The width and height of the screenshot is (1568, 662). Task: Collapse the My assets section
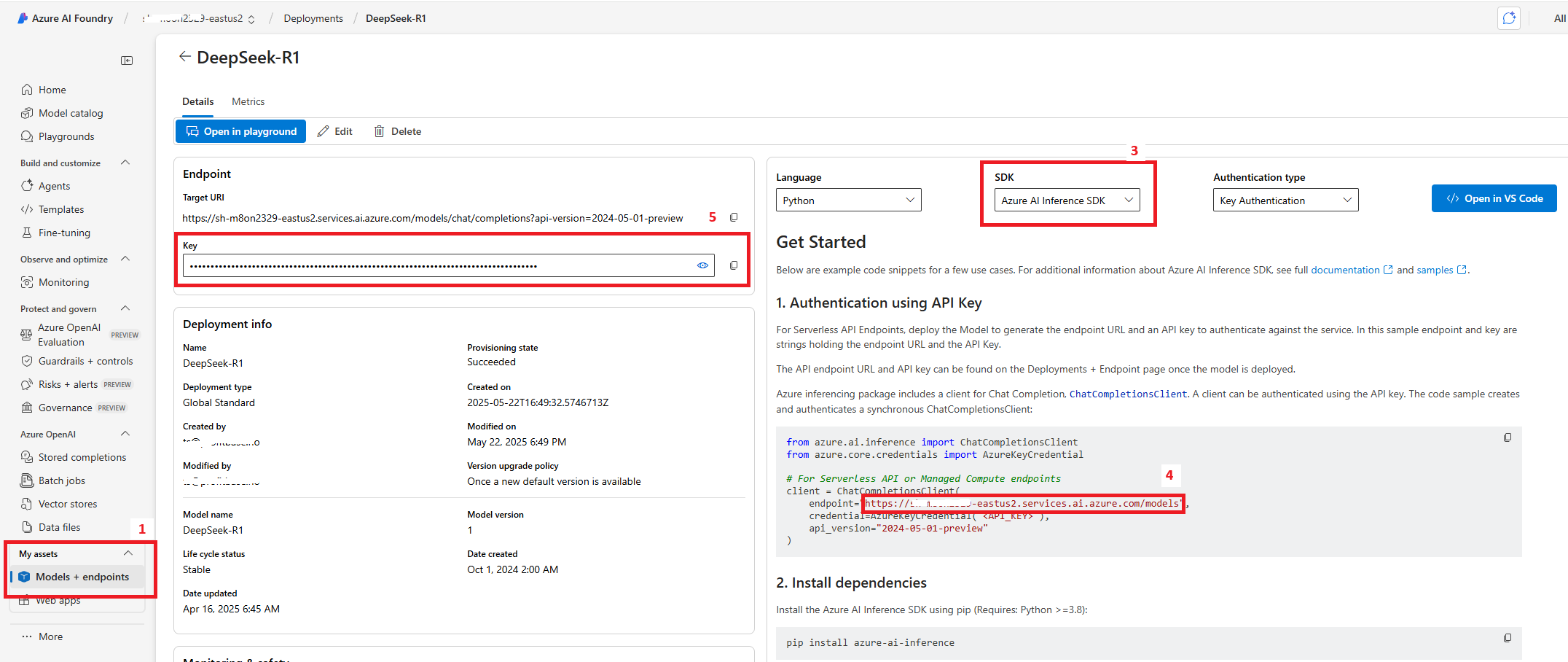pos(128,553)
